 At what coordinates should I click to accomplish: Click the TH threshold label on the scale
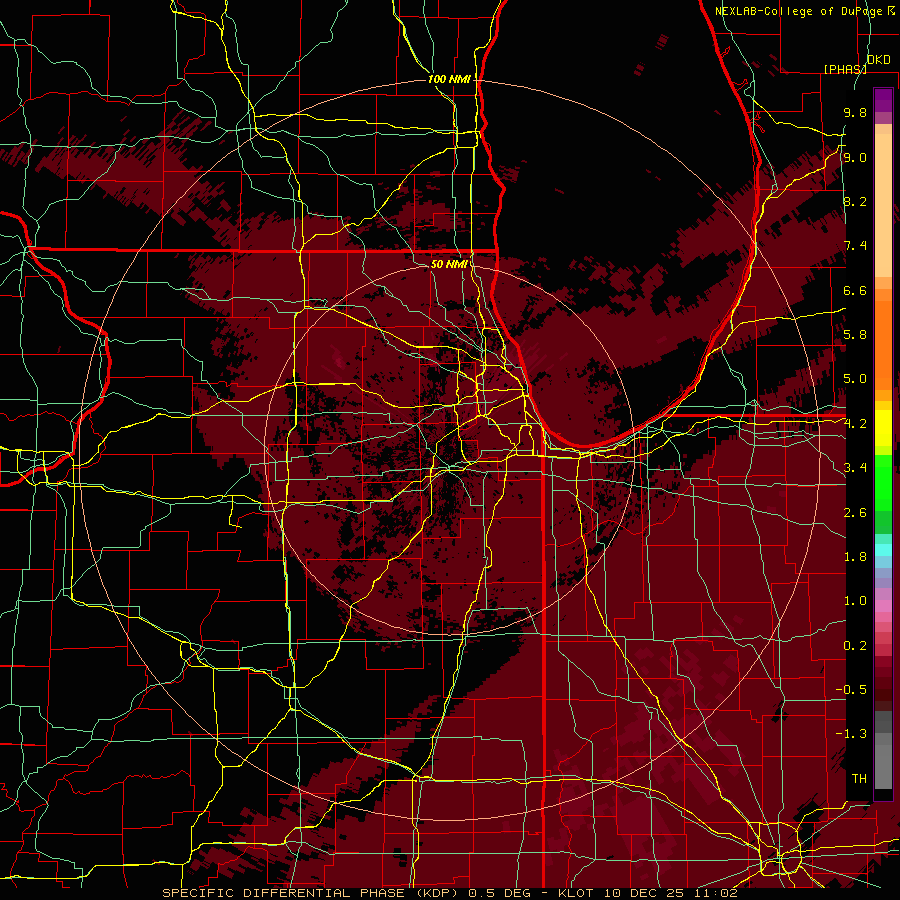(859, 778)
